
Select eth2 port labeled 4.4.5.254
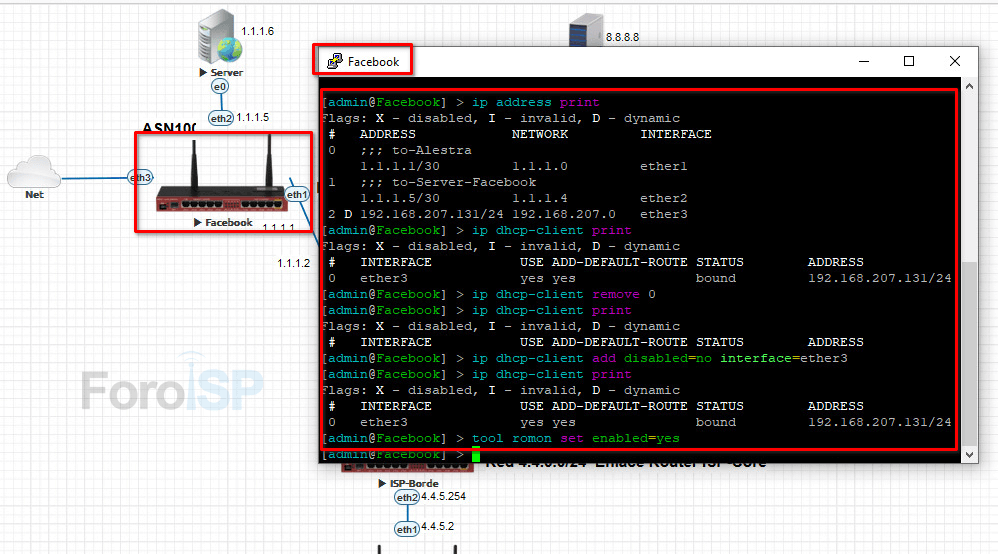(x=406, y=497)
